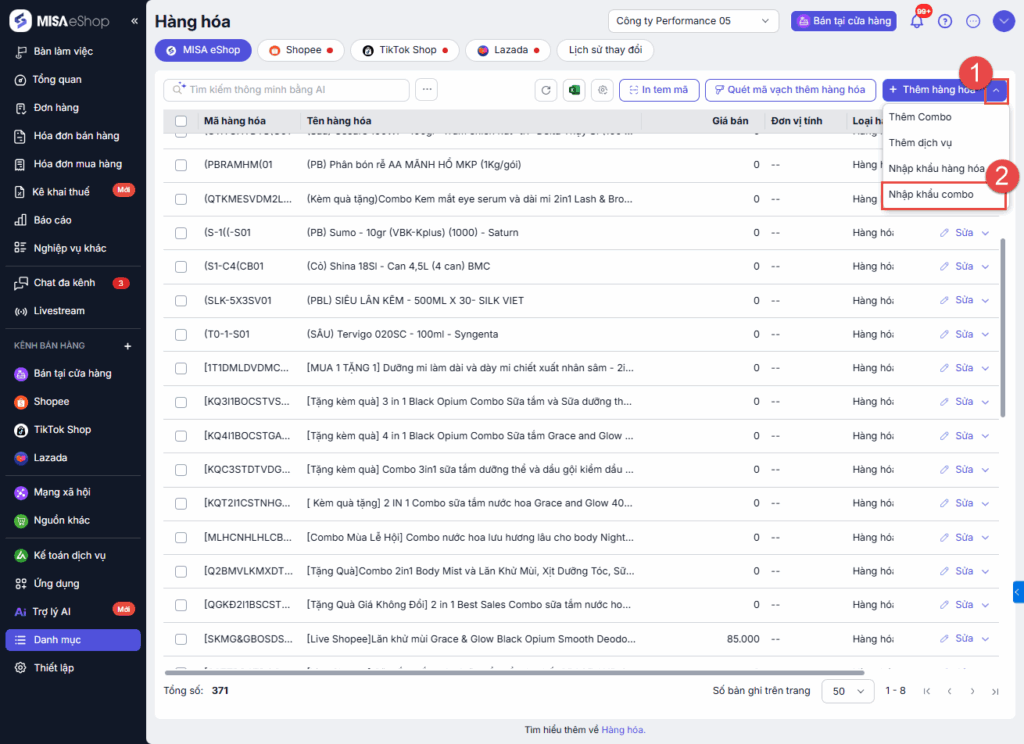Check row [KQ3I1BOCSTVS checkbox

181,402
